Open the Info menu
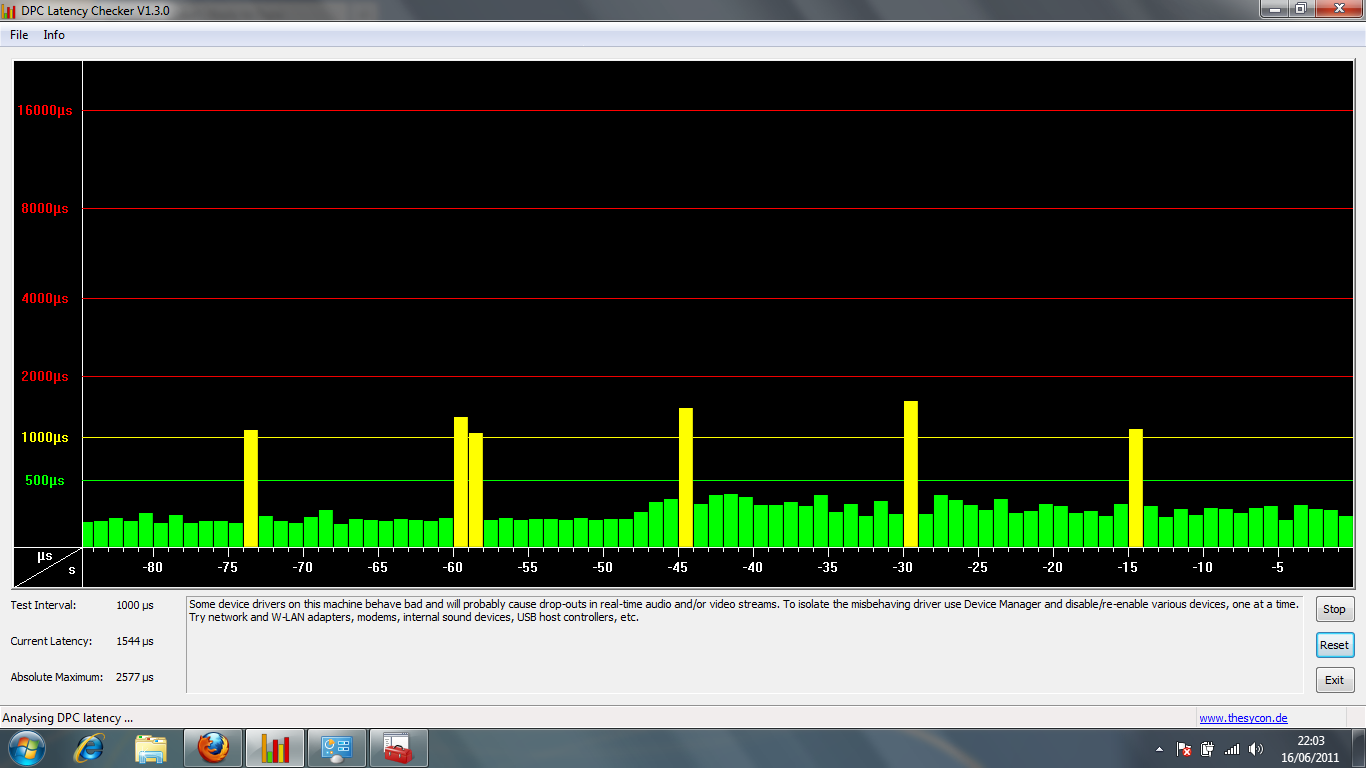Viewport: 1366px width, 768px height. coord(54,35)
